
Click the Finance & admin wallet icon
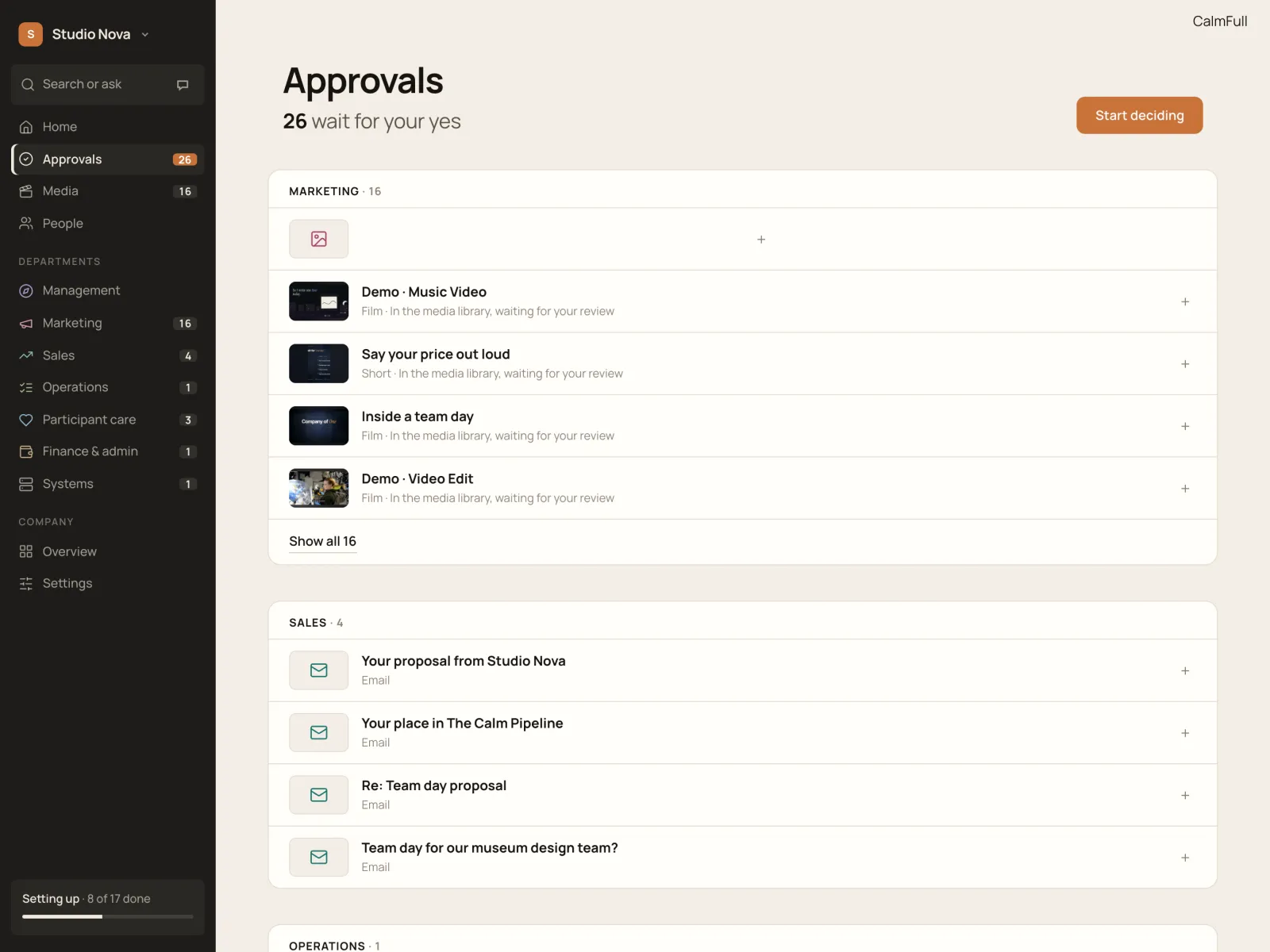(26, 451)
